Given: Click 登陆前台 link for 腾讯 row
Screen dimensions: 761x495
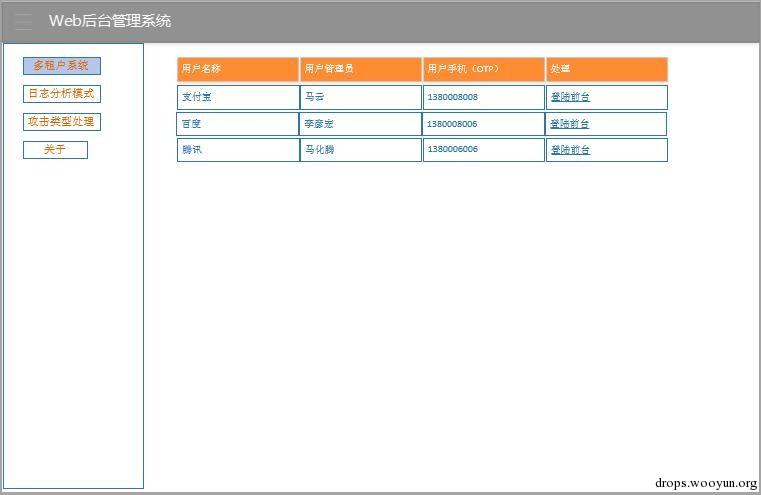Looking at the screenshot, I should pyautogui.click(x=570, y=150).
